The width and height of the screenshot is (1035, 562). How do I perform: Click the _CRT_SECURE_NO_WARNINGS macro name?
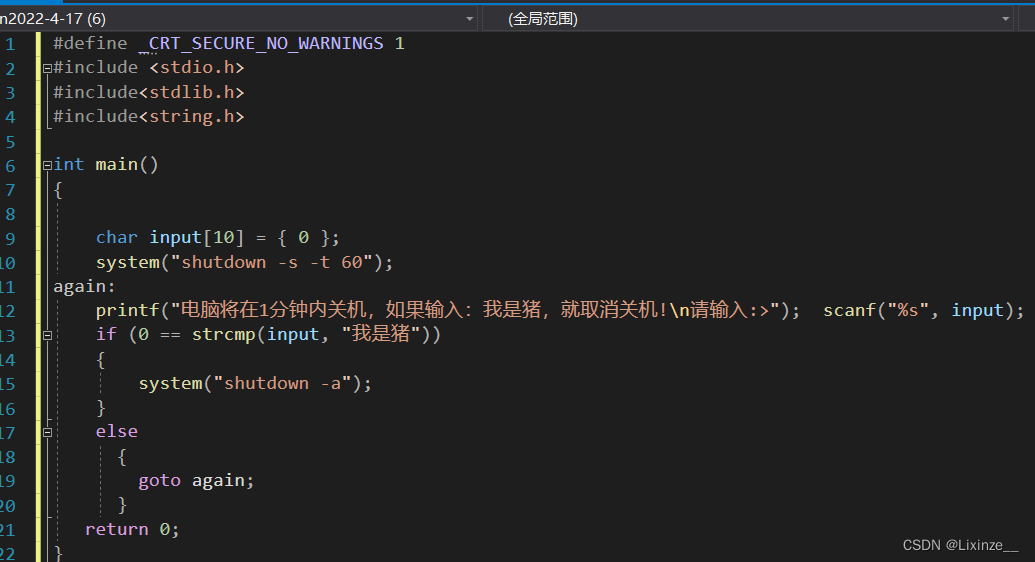click(261, 44)
